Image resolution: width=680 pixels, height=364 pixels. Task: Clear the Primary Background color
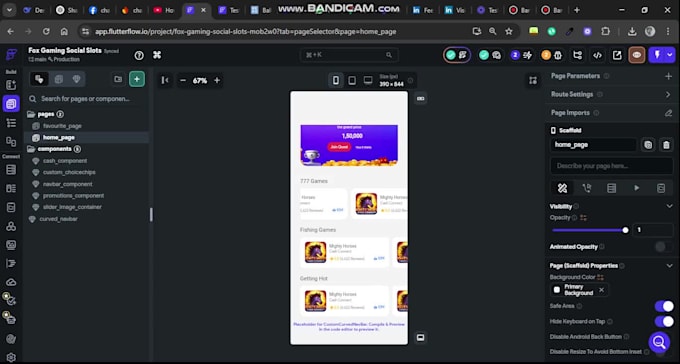coord(601,290)
